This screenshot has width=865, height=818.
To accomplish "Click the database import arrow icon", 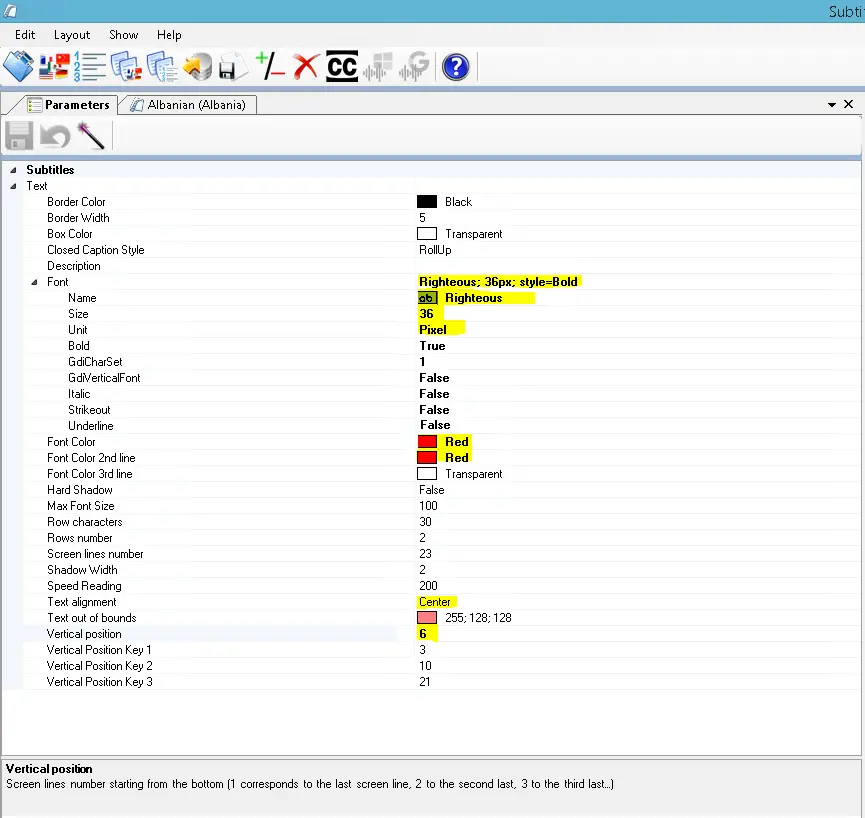I will (x=197, y=67).
